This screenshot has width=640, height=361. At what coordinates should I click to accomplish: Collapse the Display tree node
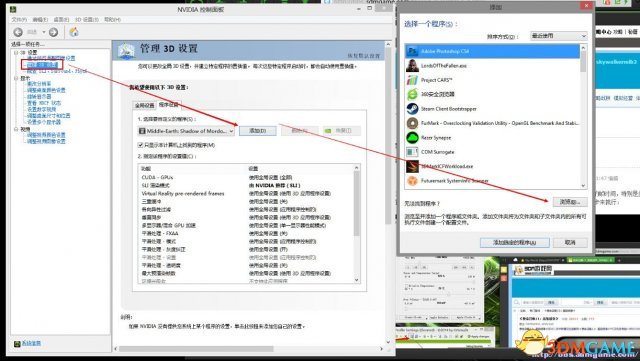(x=16, y=78)
